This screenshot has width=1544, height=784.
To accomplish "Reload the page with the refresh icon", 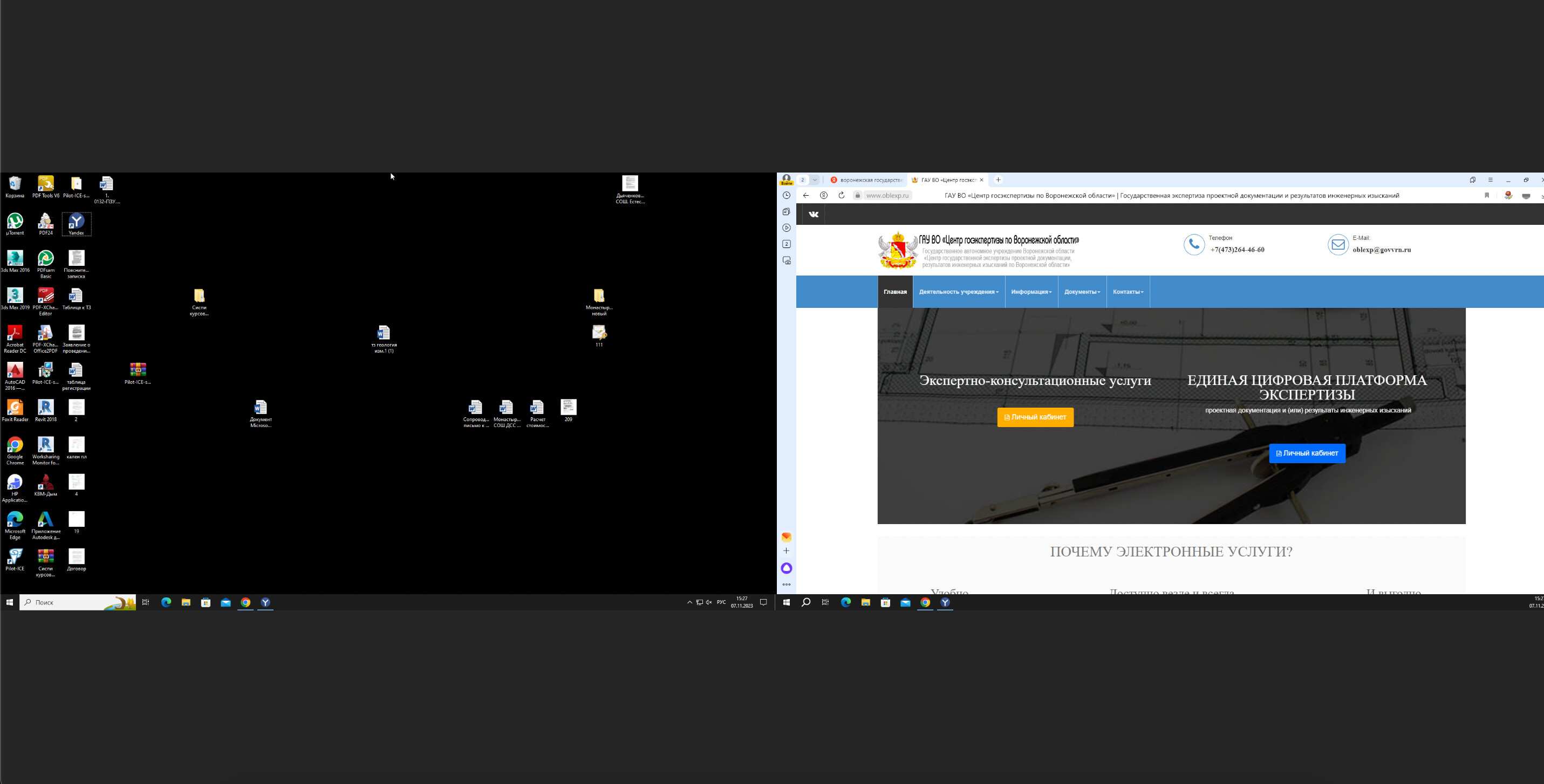I will (842, 195).
